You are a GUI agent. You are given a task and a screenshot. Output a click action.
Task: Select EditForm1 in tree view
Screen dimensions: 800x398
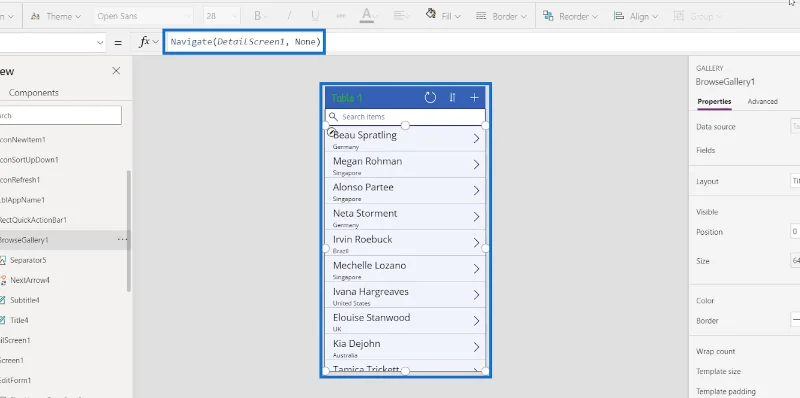pos(15,380)
